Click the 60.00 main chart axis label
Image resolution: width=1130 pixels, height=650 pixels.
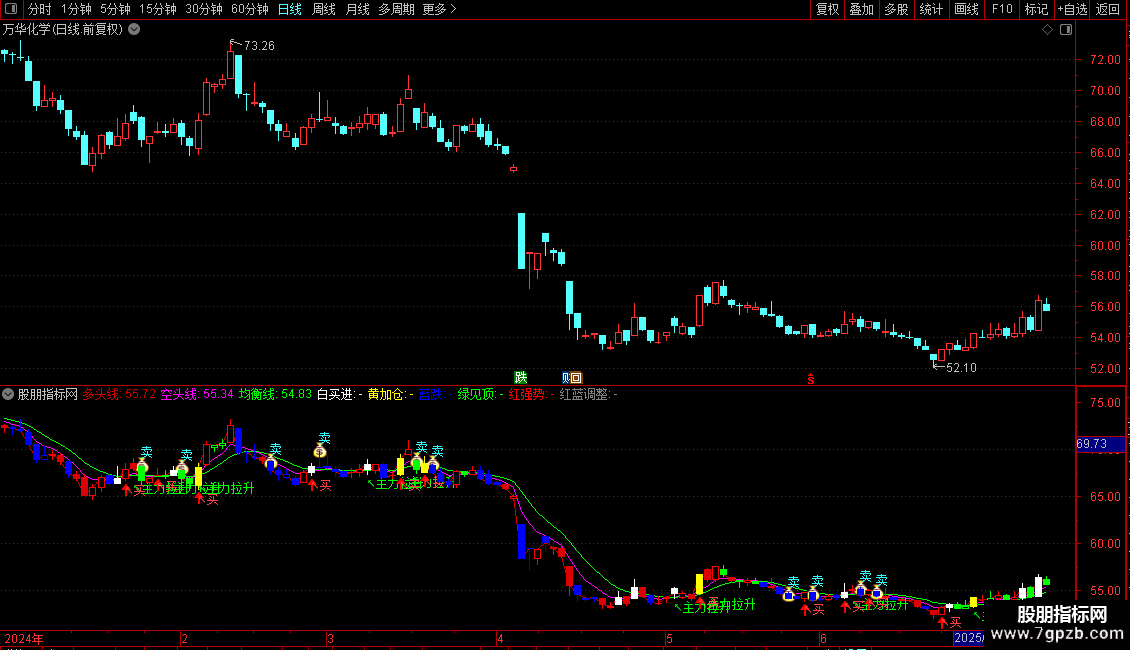[1105, 246]
